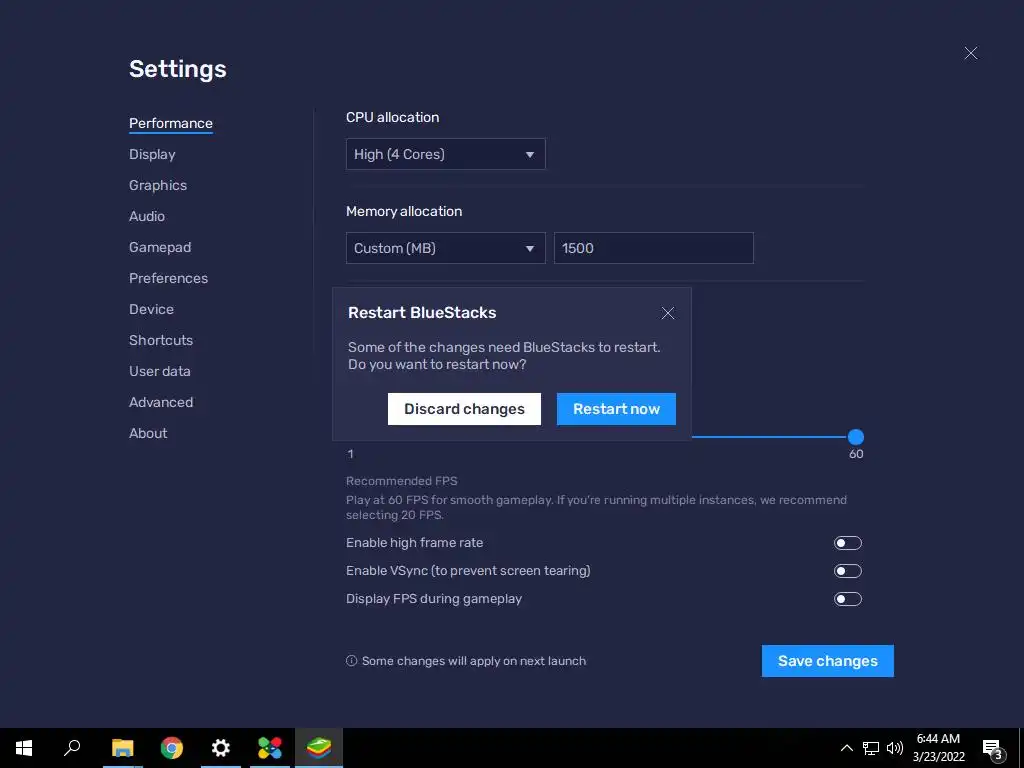Image resolution: width=1024 pixels, height=768 pixels.
Task: Open the clock showing 6:44 AM
Action: 938,748
